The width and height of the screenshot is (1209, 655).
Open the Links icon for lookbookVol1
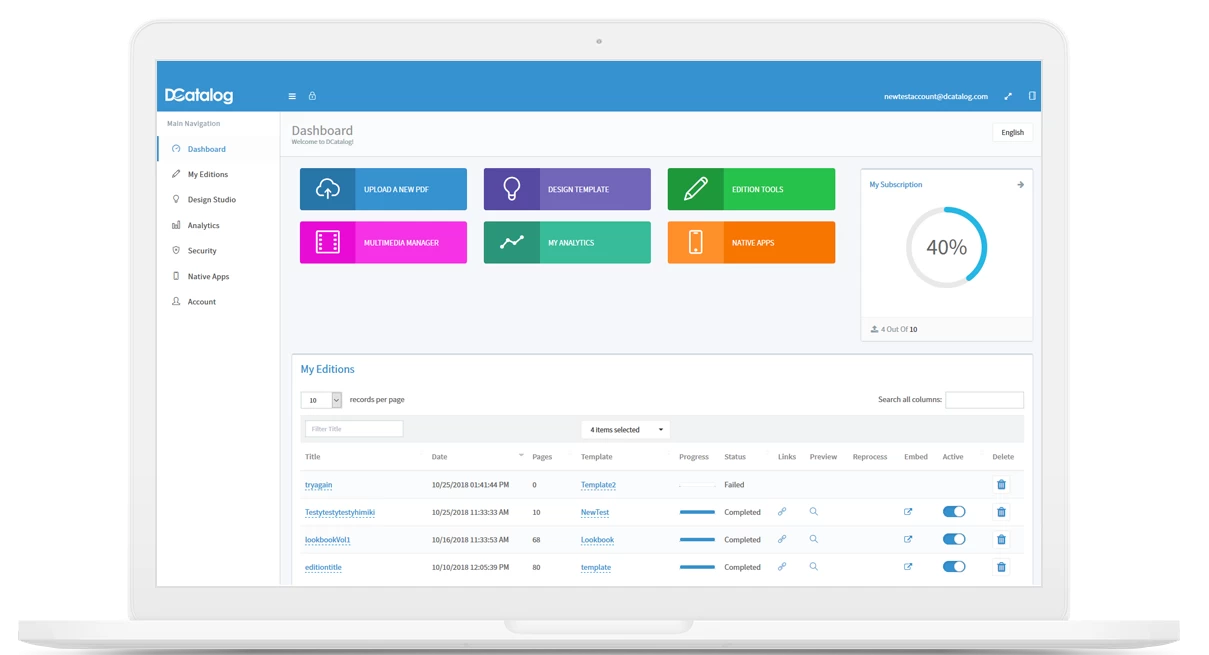(x=783, y=539)
